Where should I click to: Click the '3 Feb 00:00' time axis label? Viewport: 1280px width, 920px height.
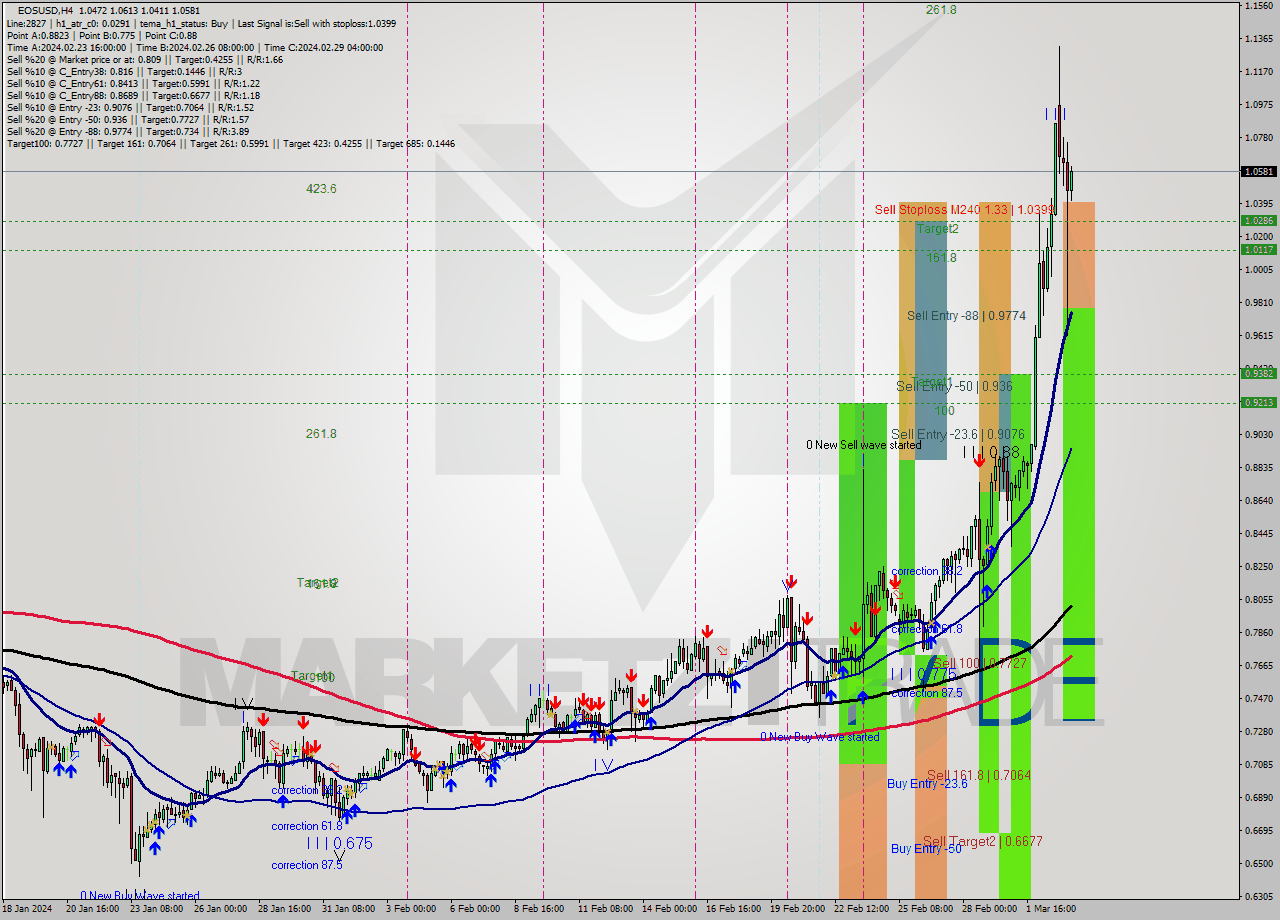(409, 909)
